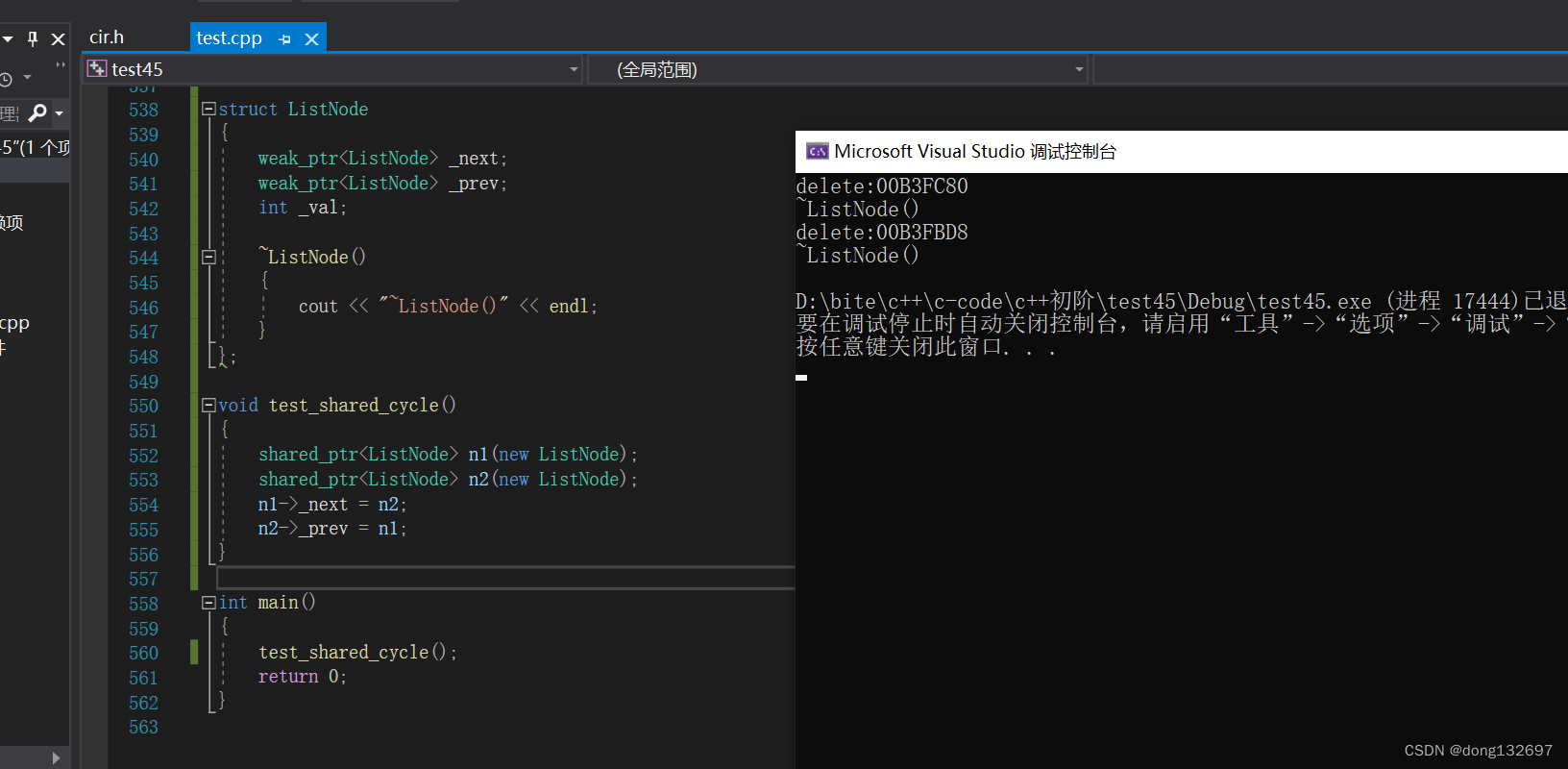Close the test.cpp tab
The height and width of the screenshot is (769, 1568).
click(x=311, y=39)
